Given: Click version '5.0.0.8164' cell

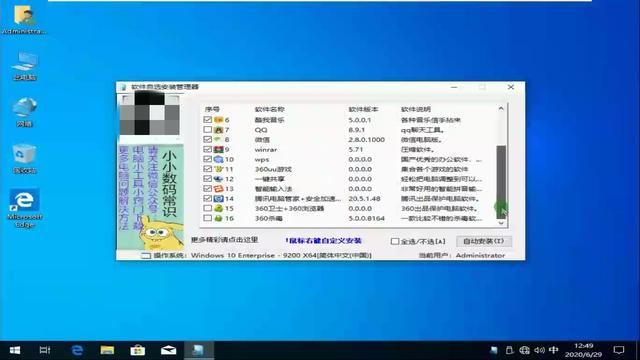Looking at the screenshot, I should [367, 218].
